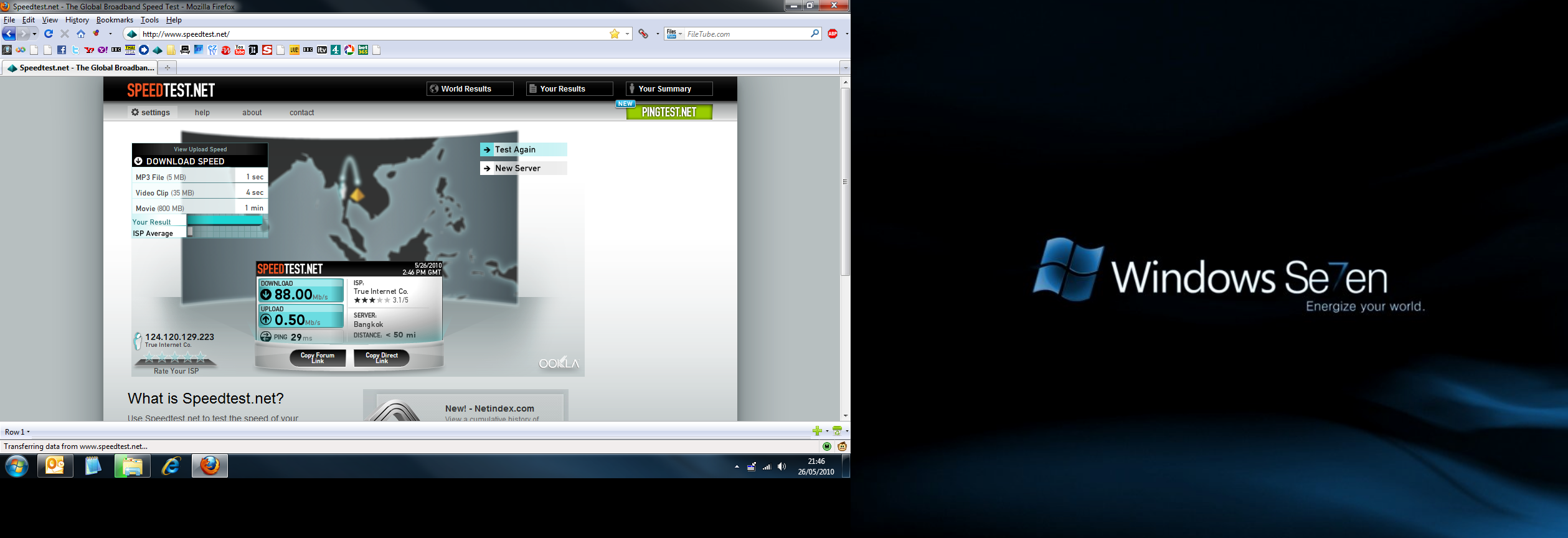This screenshot has width=1568, height=538.
Task: Open the Edit menu
Action: tap(29, 20)
